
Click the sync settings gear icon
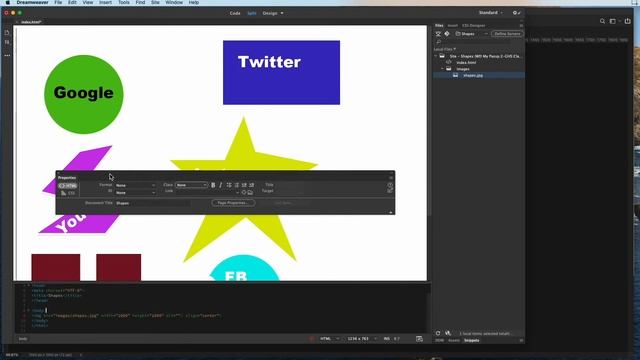pyautogui.click(x=516, y=13)
